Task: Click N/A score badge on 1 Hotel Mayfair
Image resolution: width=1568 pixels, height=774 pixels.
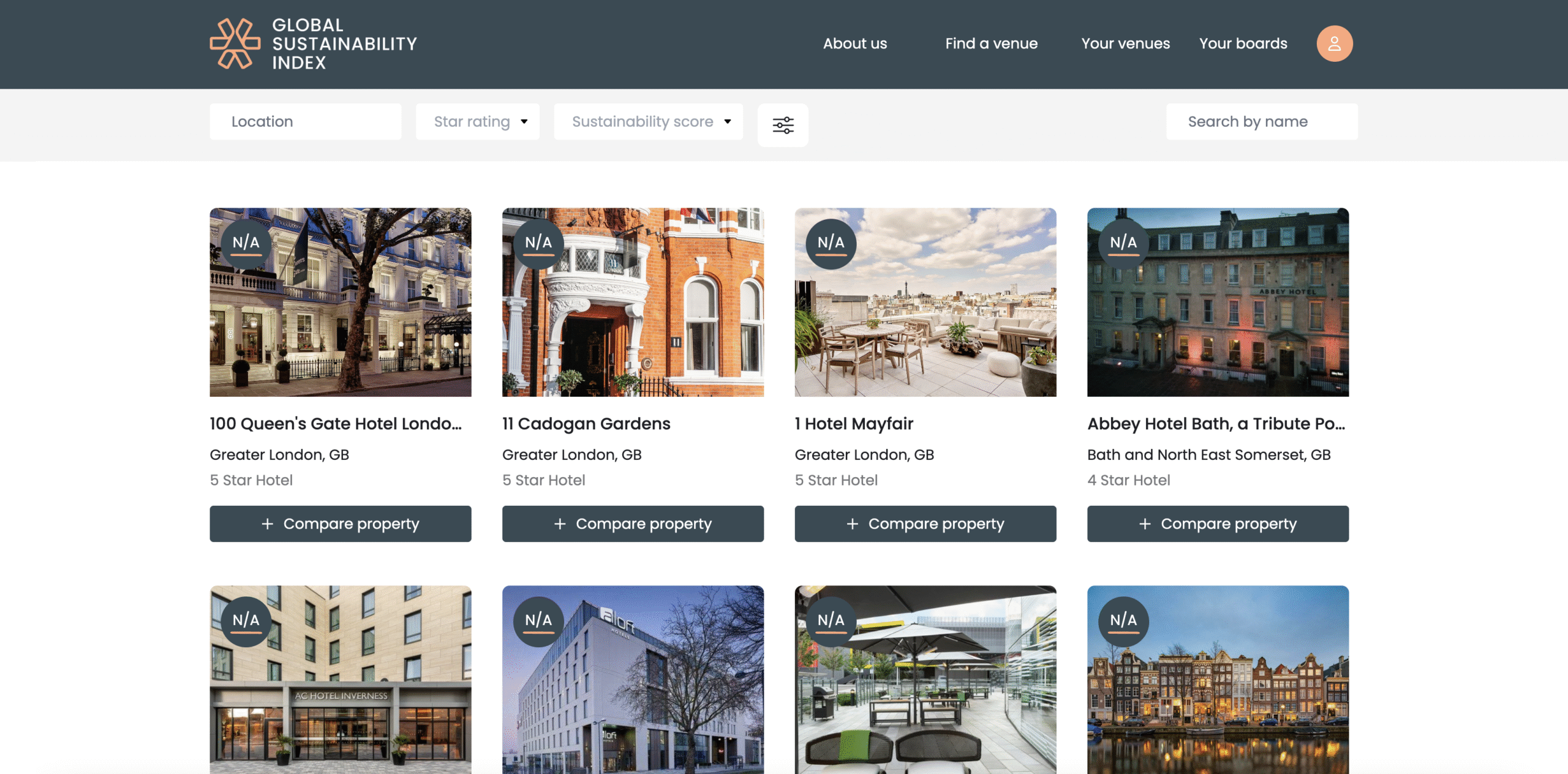Action: pos(831,243)
